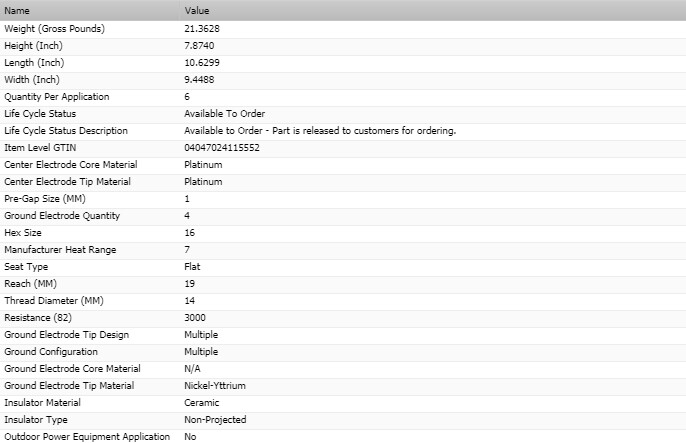The width and height of the screenshot is (686, 443).
Task: Select the Nickel-Yttrium tip material value
Action: [x=215, y=386]
